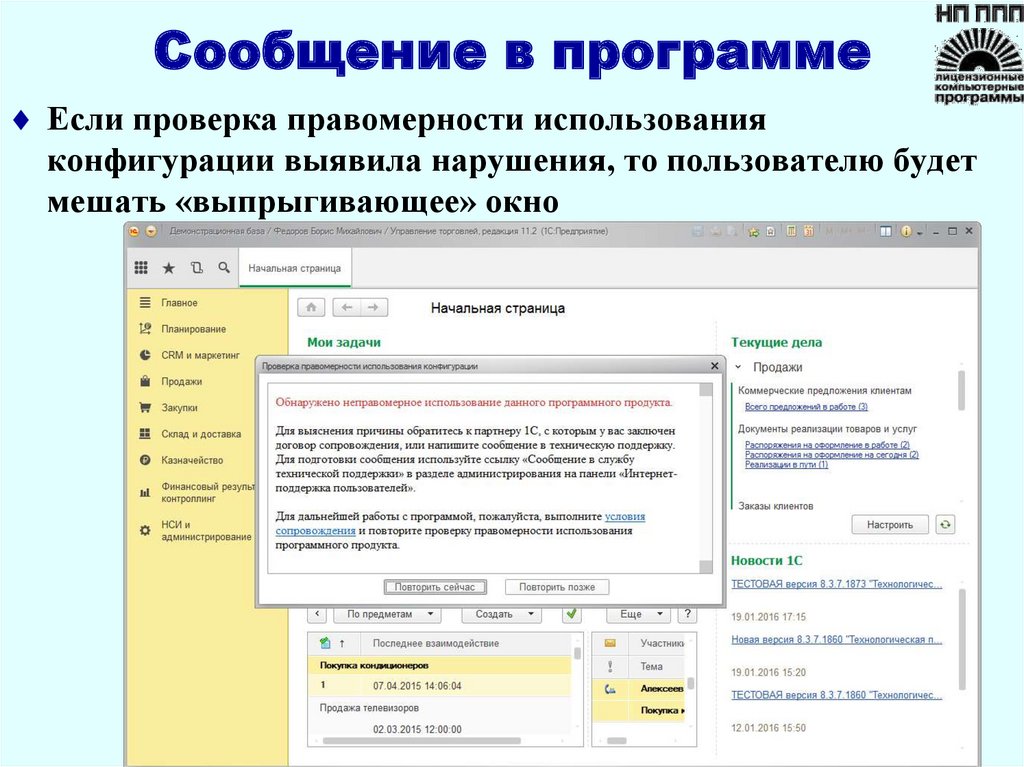The image size is (1024, 767).
Task: Click favorites star toolbar icon in title bar
Action: 753,231
